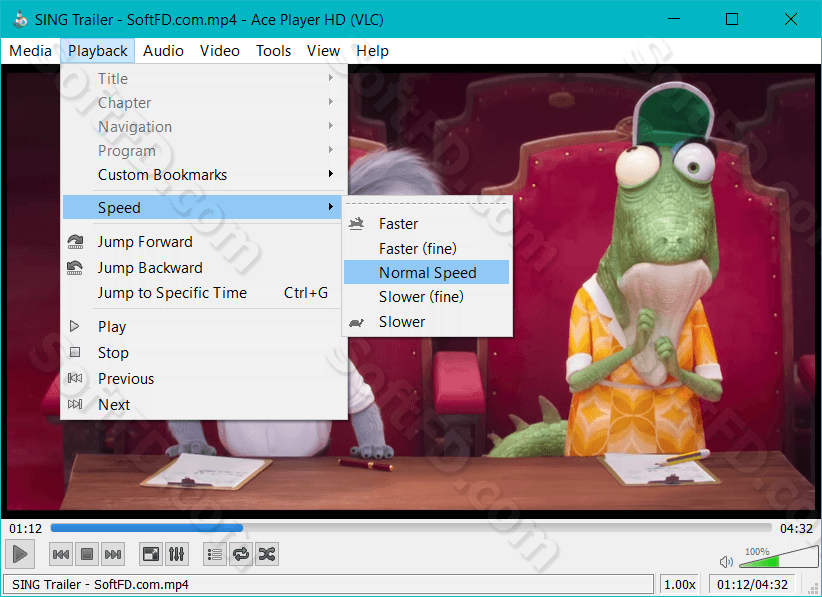Expand the Custom Bookmarks submenu arrow
Viewport: 822px width, 597px height.
coord(331,173)
